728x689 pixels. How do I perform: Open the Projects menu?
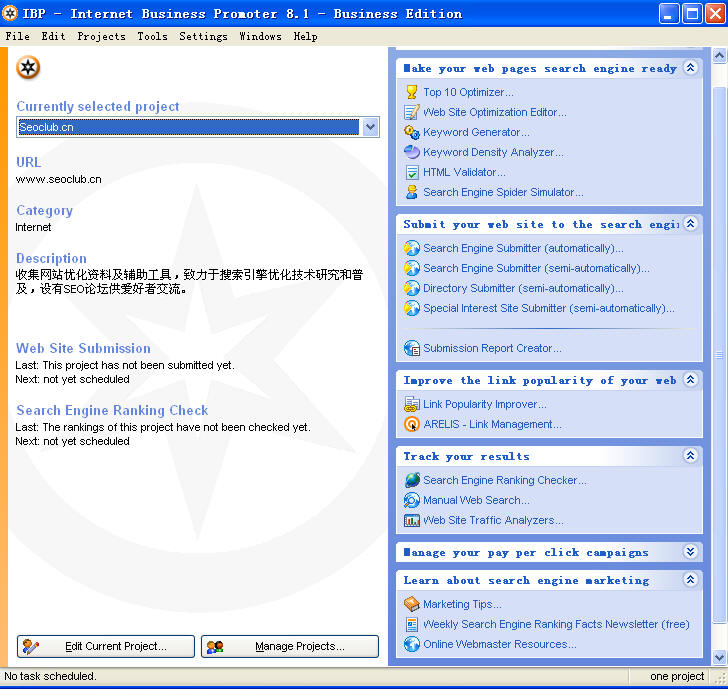tap(101, 36)
